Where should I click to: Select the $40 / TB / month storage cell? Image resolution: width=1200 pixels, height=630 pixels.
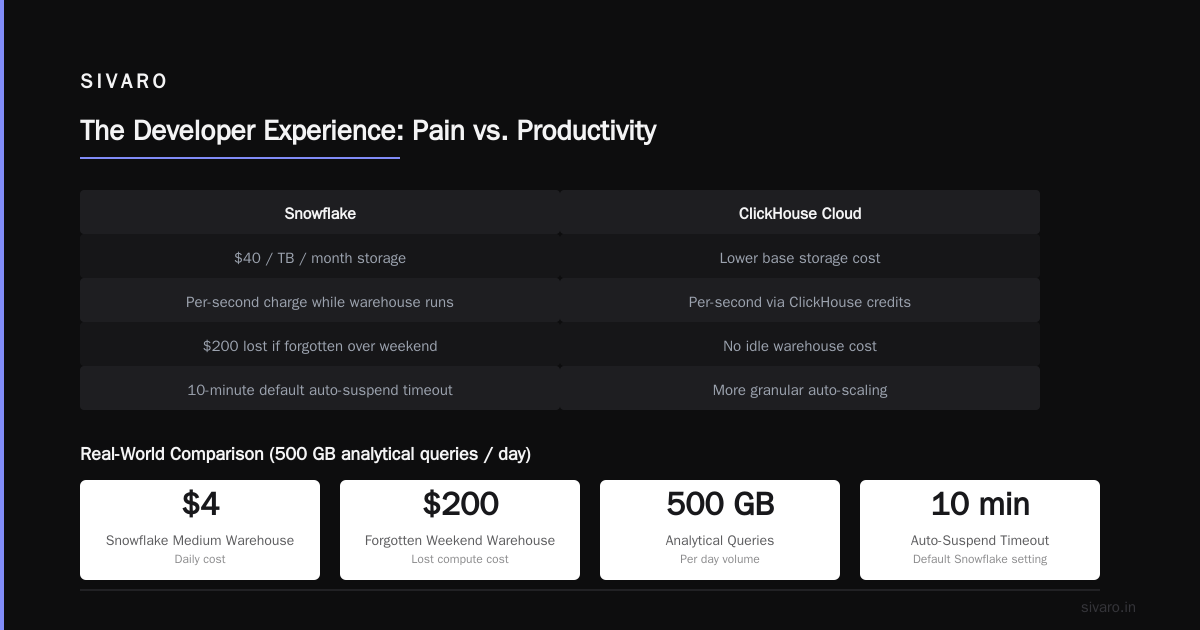pyautogui.click(x=320, y=258)
